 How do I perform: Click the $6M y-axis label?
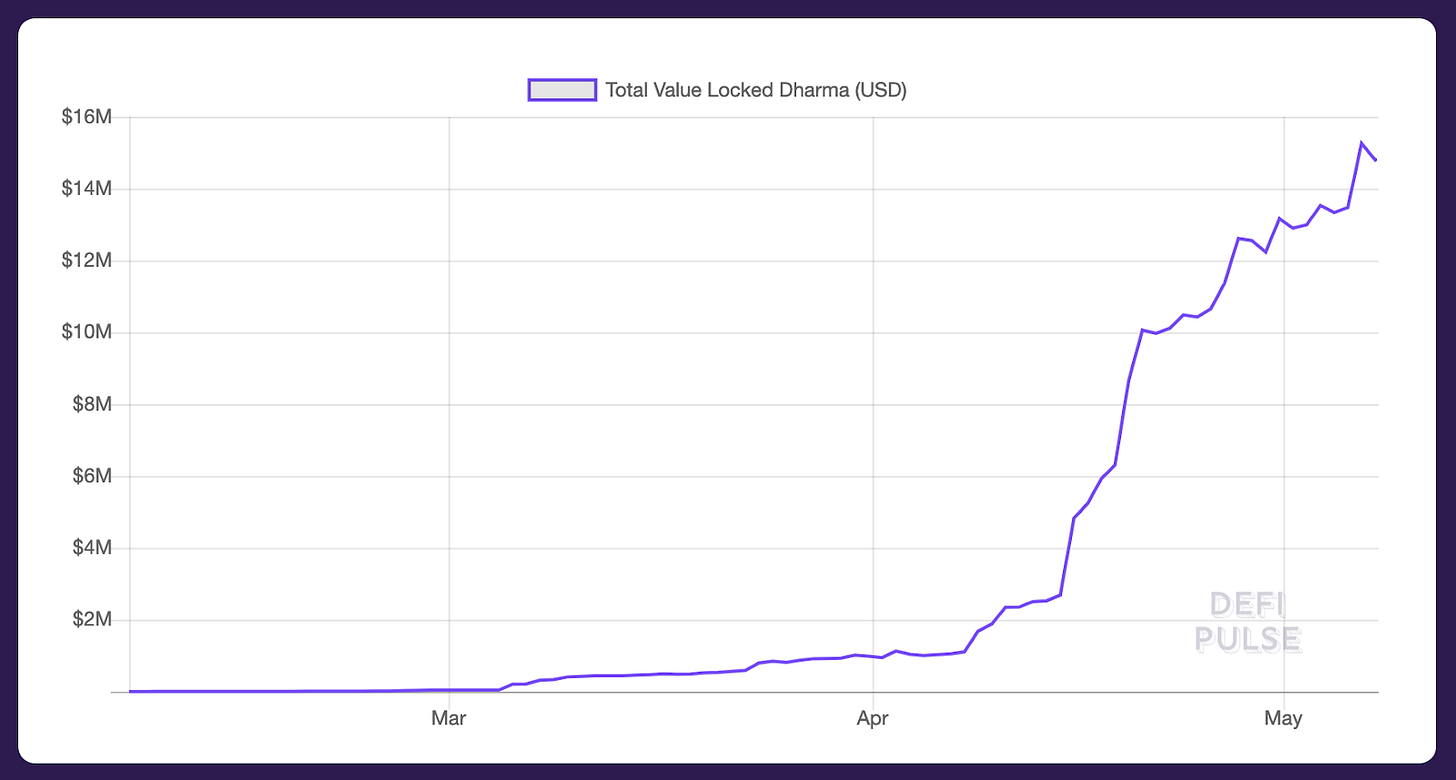coord(92,476)
